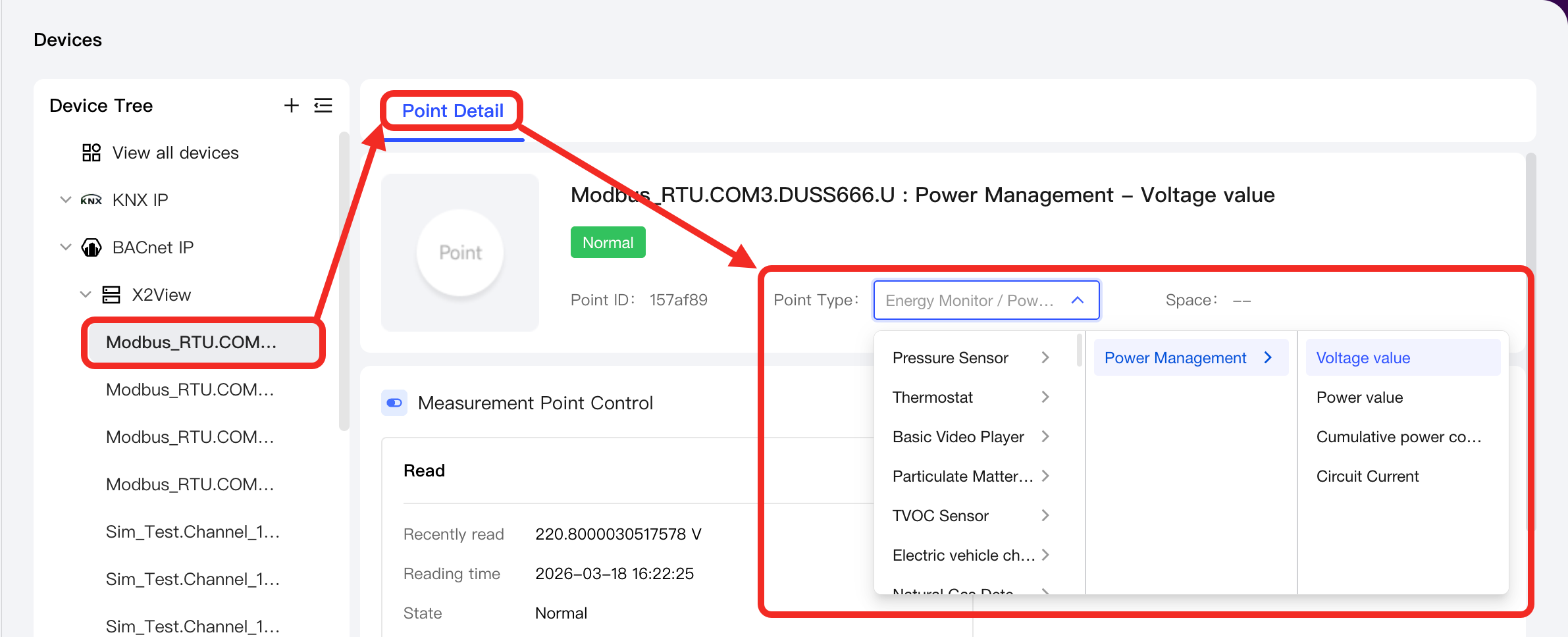1568x637 pixels.
Task: Select Power Management in the type menu
Action: 1176,357
